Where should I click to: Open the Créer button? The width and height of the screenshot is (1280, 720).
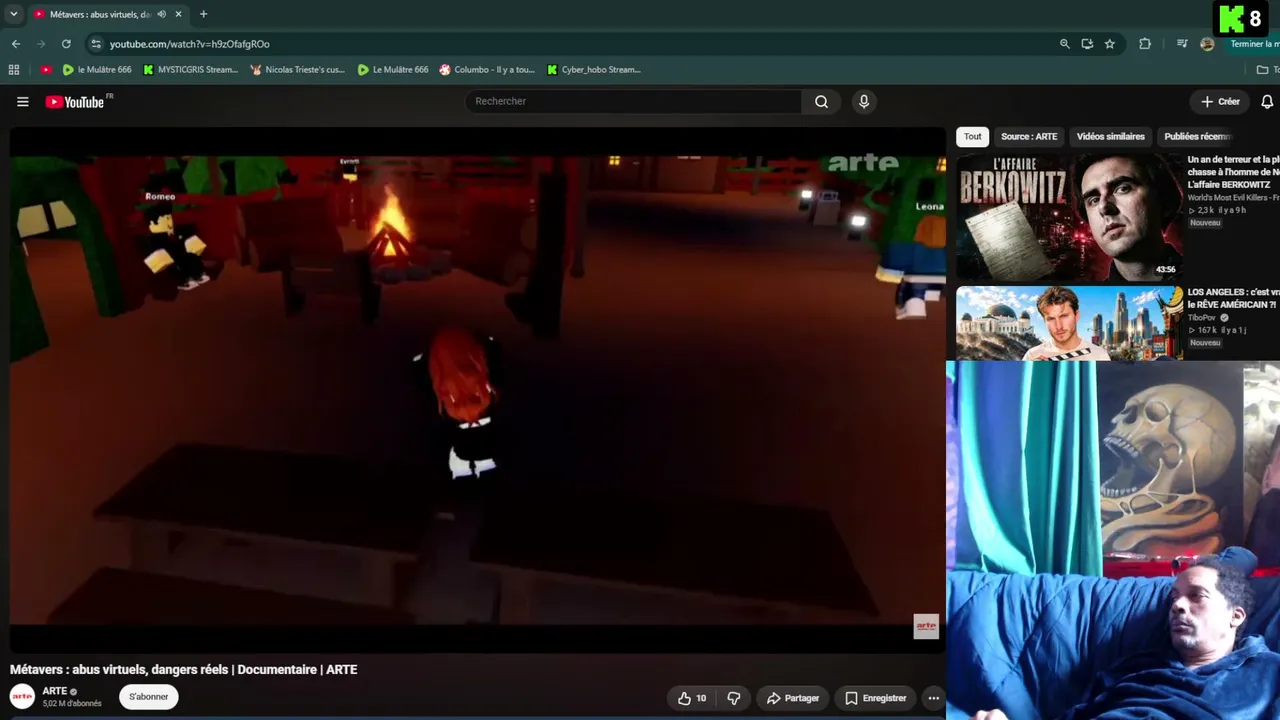(1220, 101)
